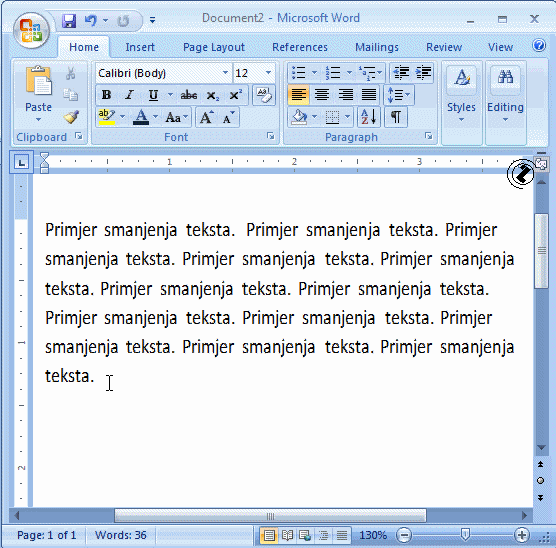
Task: Open the Font dialog launcher
Action: pyautogui.click(x=271, y=136)
